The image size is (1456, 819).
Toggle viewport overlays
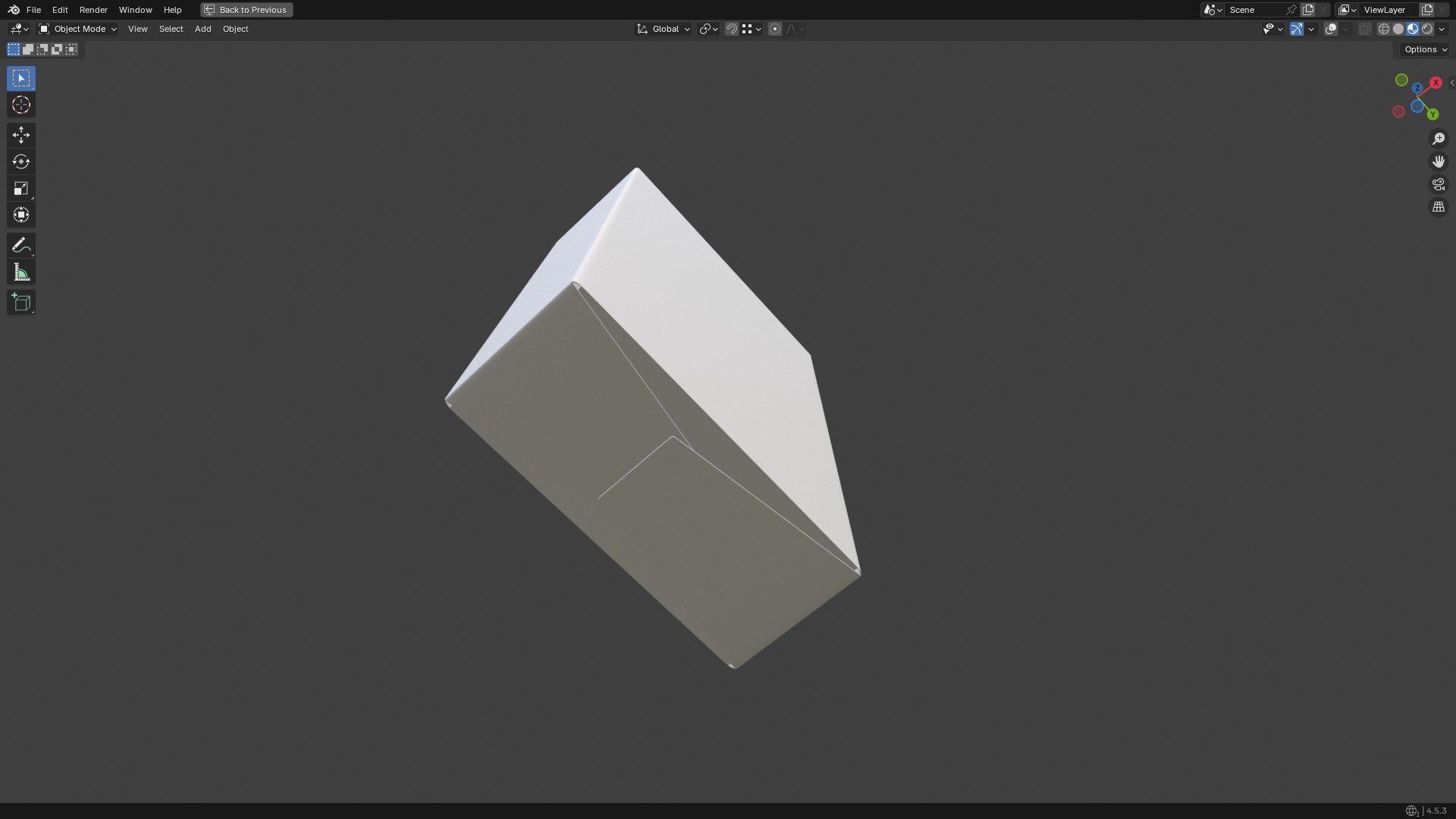(x=1331, y=29)
